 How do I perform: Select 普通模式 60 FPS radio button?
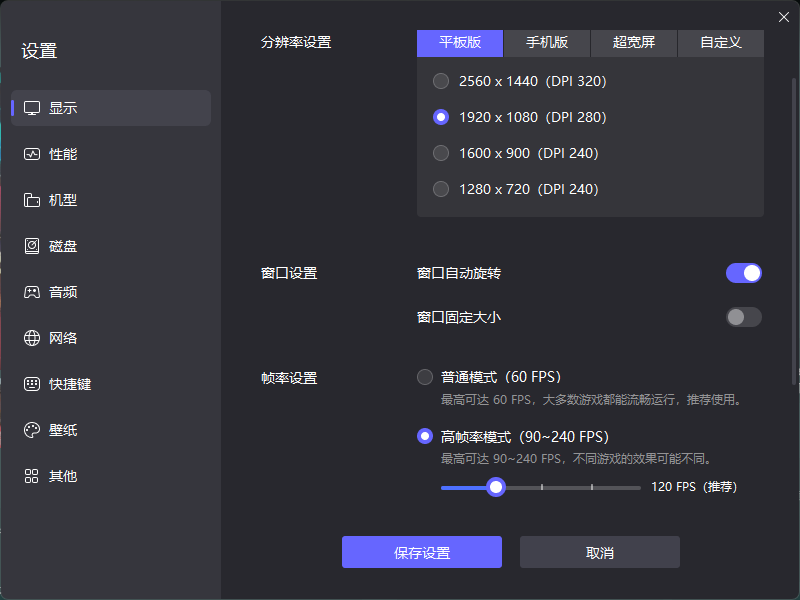coord(425,377)
